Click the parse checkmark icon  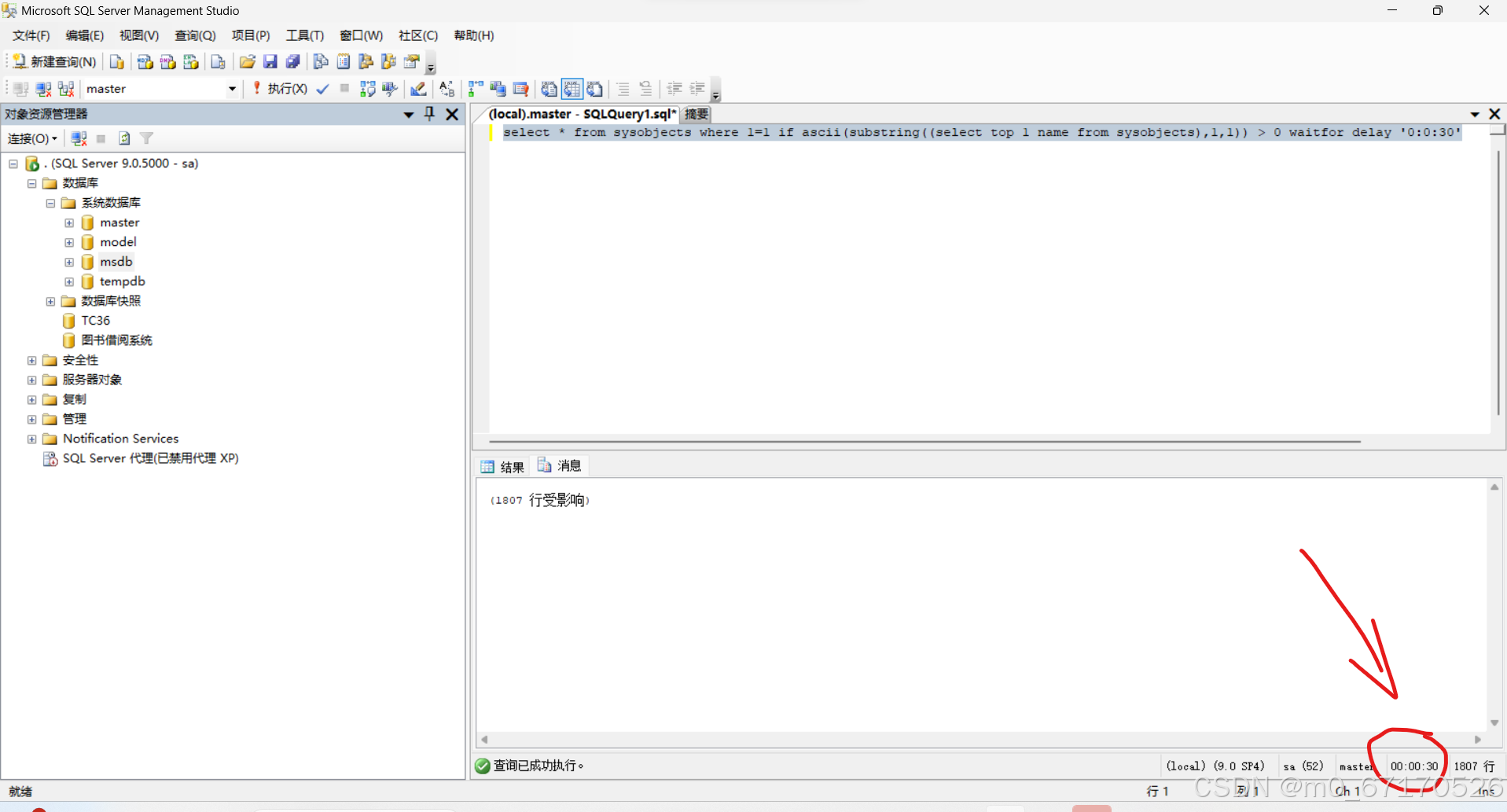pos(322,89)
